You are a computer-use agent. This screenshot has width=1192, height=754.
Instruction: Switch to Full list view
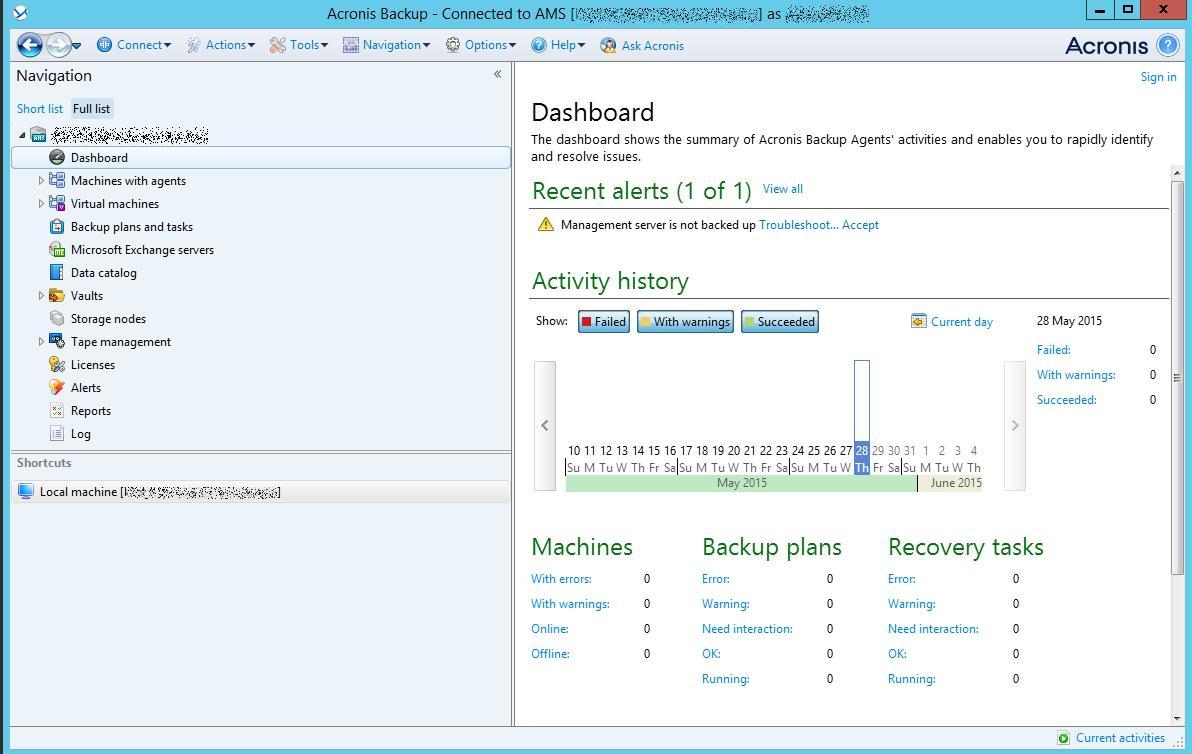(x=91, y=109)
